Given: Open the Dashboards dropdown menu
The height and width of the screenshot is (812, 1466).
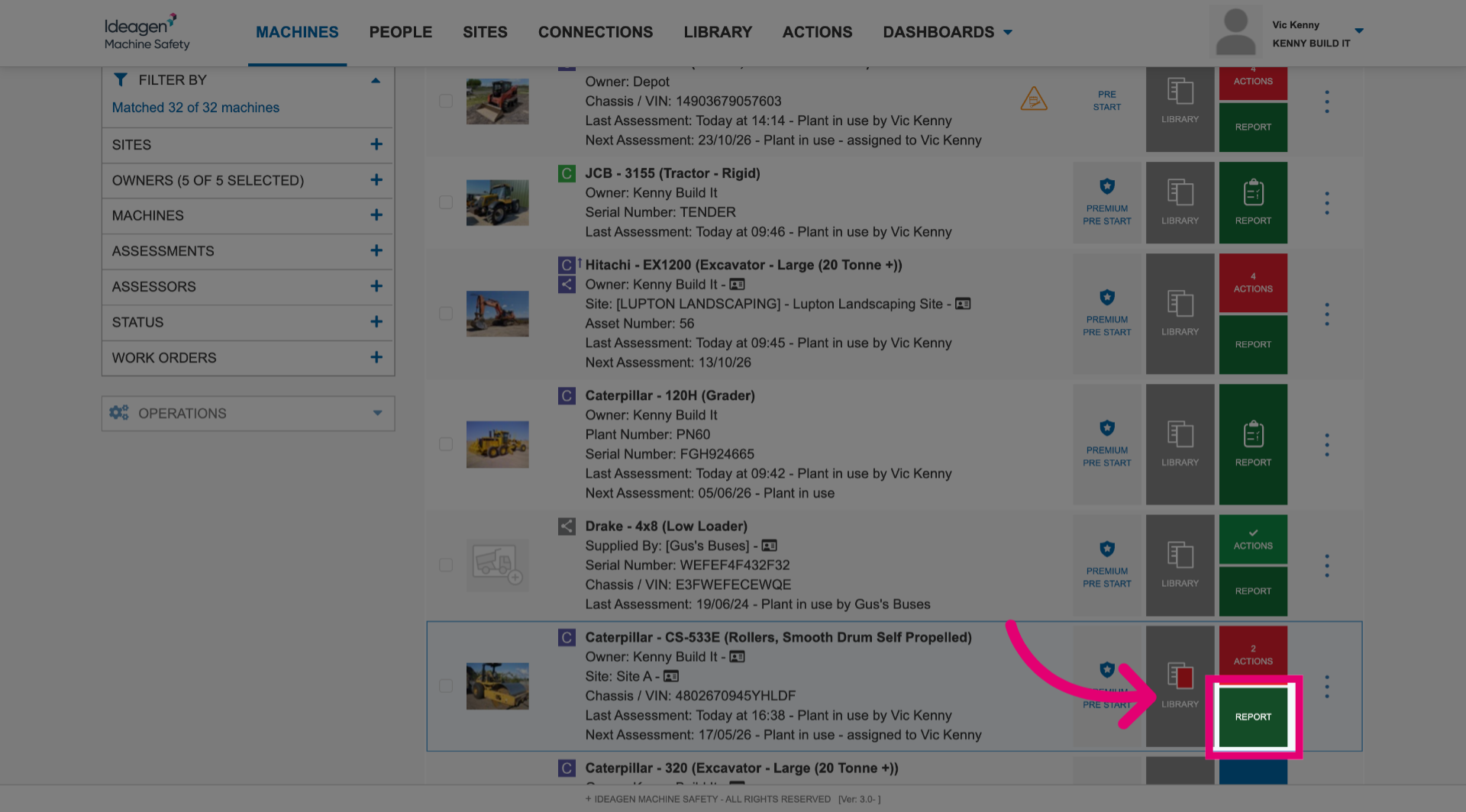Looking at the screenshot, I should pos(948,32).
